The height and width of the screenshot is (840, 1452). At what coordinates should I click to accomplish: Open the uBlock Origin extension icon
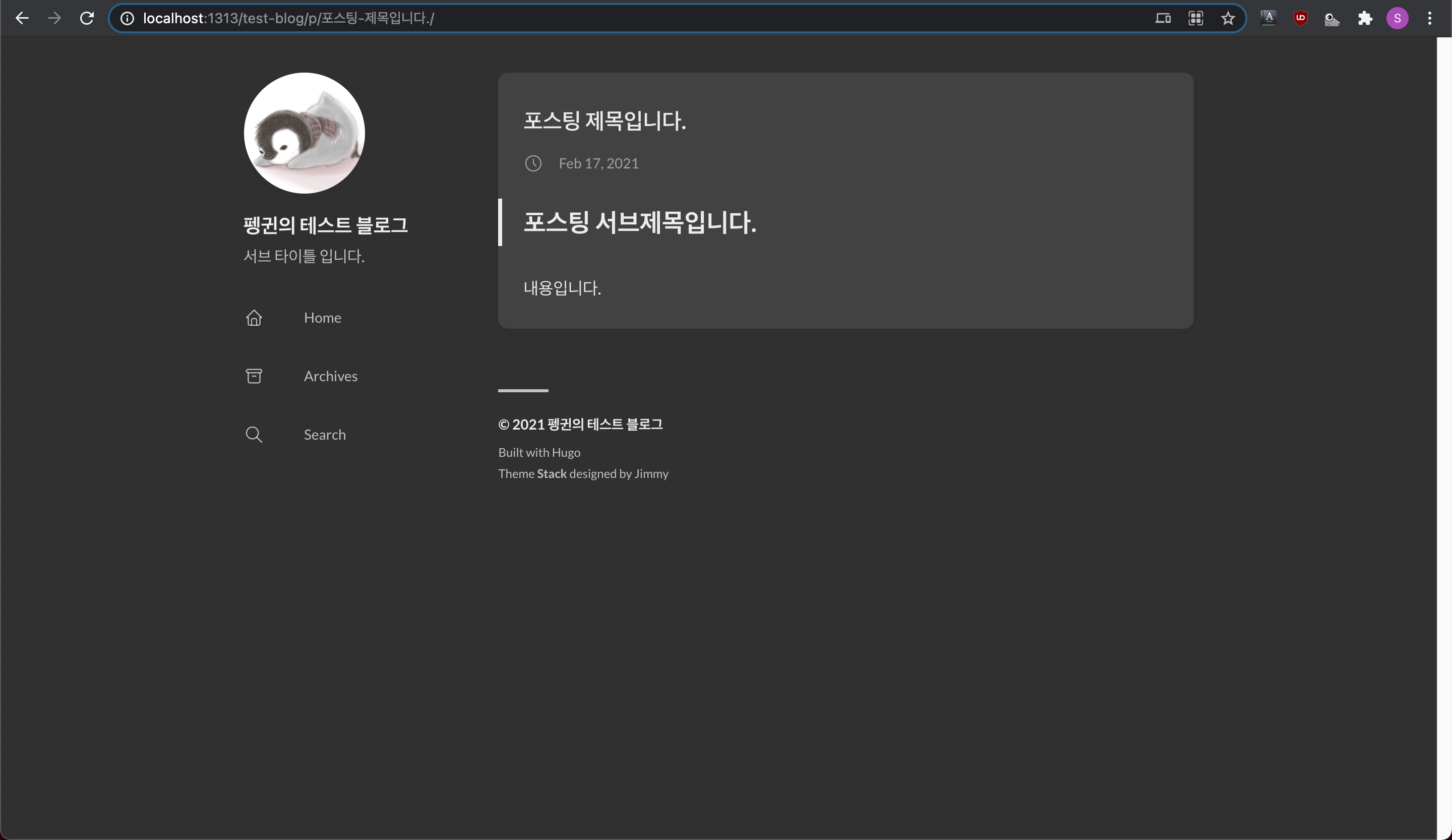[x=1300, y=19]
